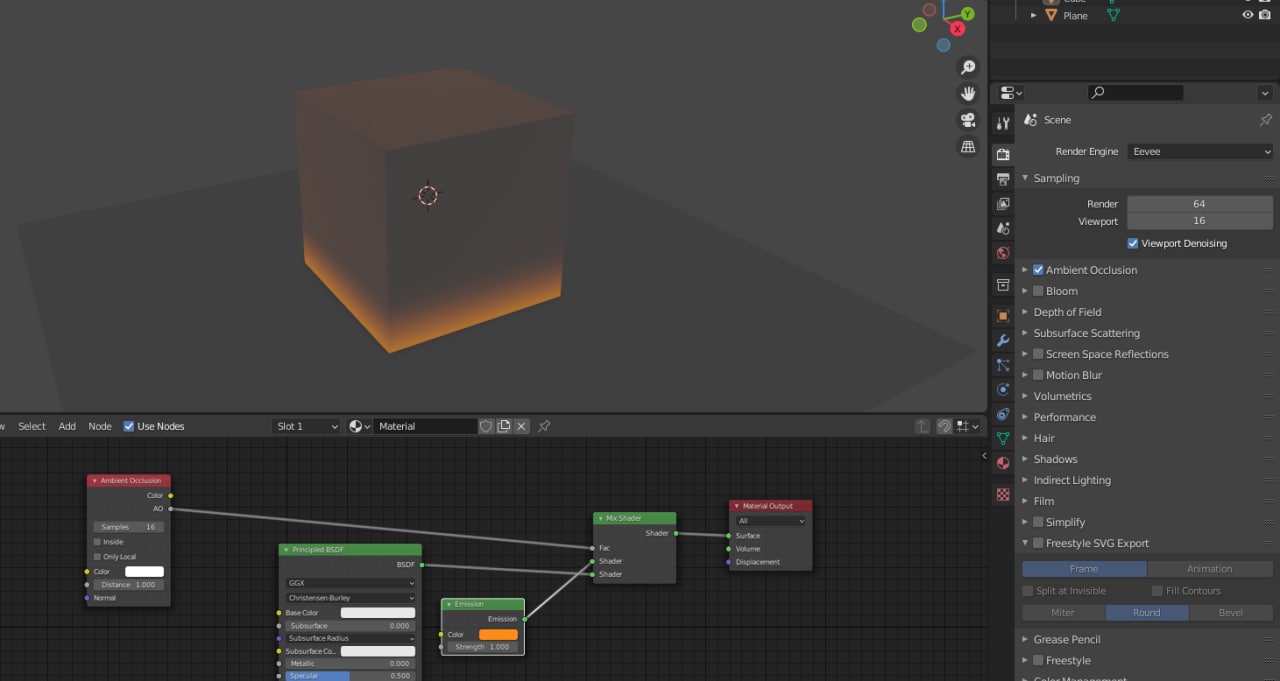The image size is (1280, 681).
Task: Check Inside in Ambient Occlusion node
Action: coord(97,542)
